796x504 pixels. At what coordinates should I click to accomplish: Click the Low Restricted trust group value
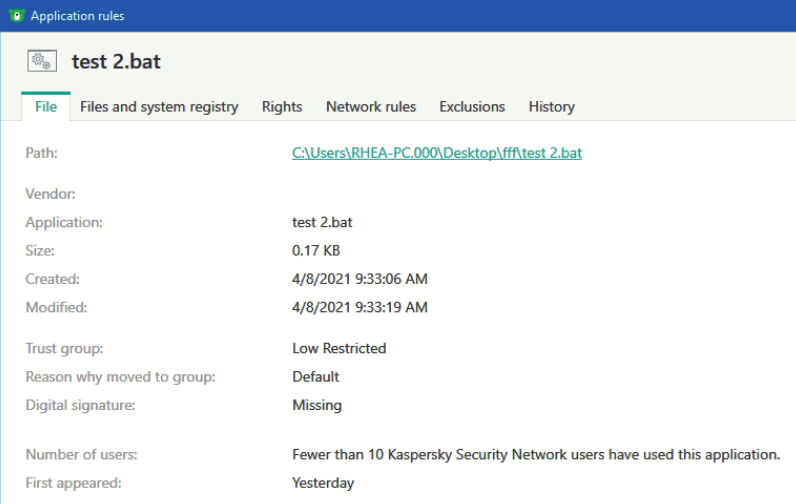(339, 348)
